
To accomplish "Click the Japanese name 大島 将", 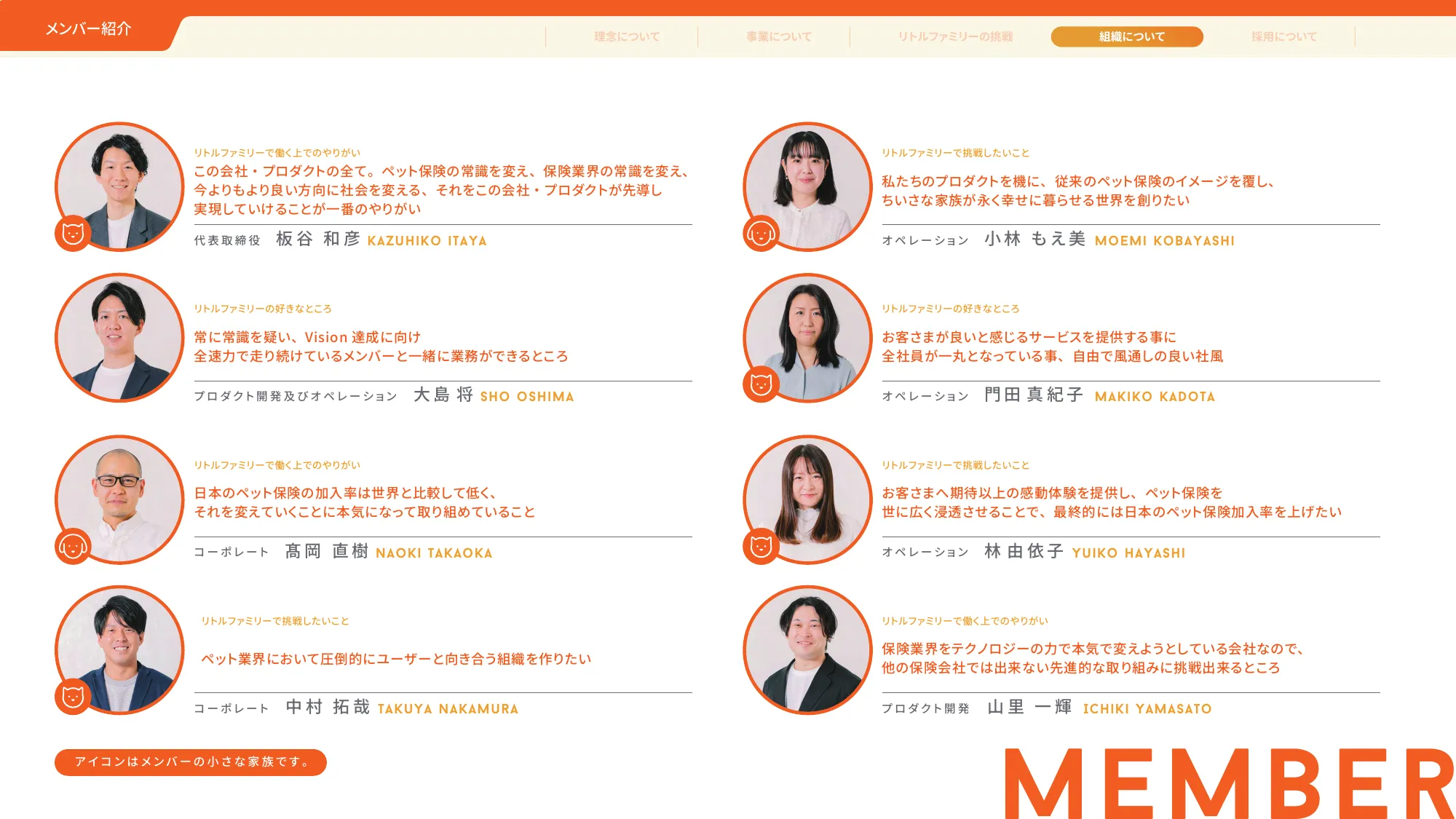I will point(443,395).
